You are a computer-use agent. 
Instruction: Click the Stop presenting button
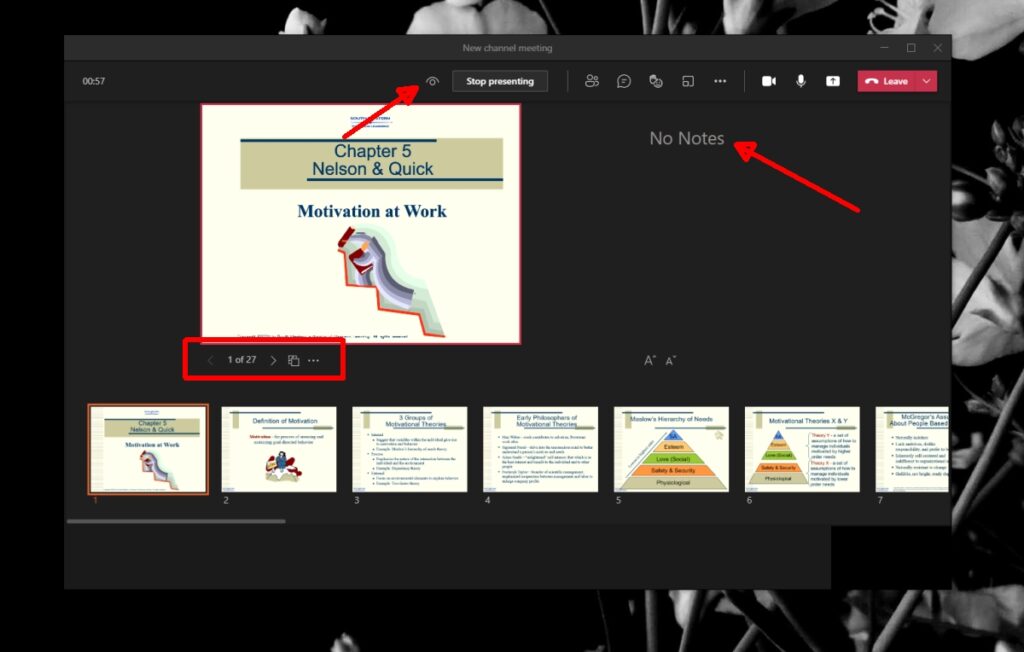[500, 81]
